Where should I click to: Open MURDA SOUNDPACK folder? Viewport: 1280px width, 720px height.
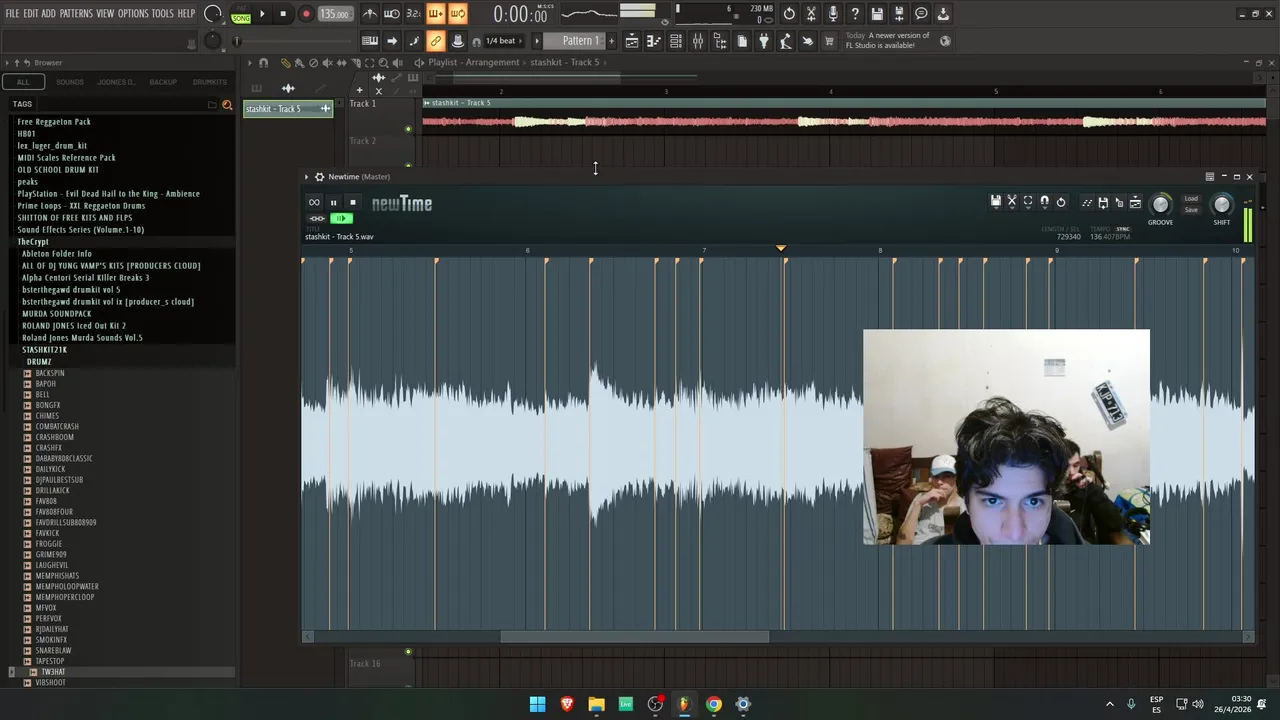click(x=57, y=314)
